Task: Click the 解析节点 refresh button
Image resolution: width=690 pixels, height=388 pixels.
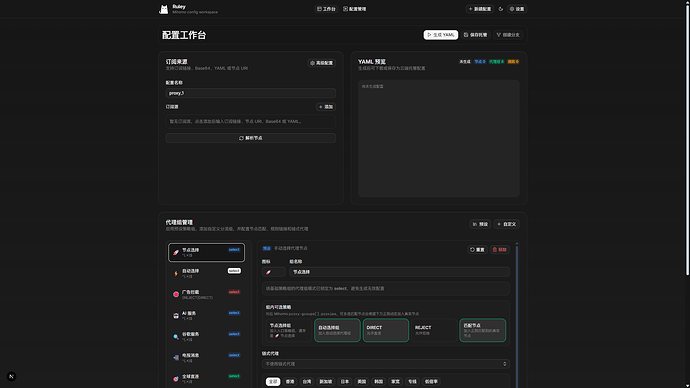Action: pyautogui.click(x=250, y=138)
